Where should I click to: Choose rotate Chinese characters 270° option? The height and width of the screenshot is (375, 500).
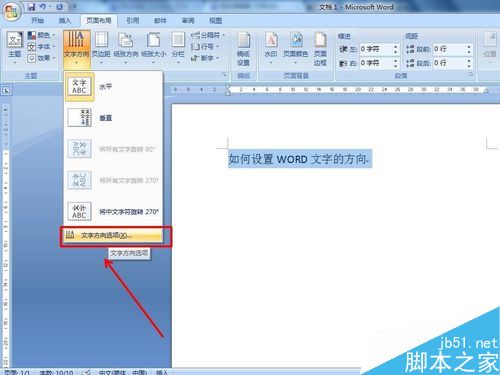113,212
